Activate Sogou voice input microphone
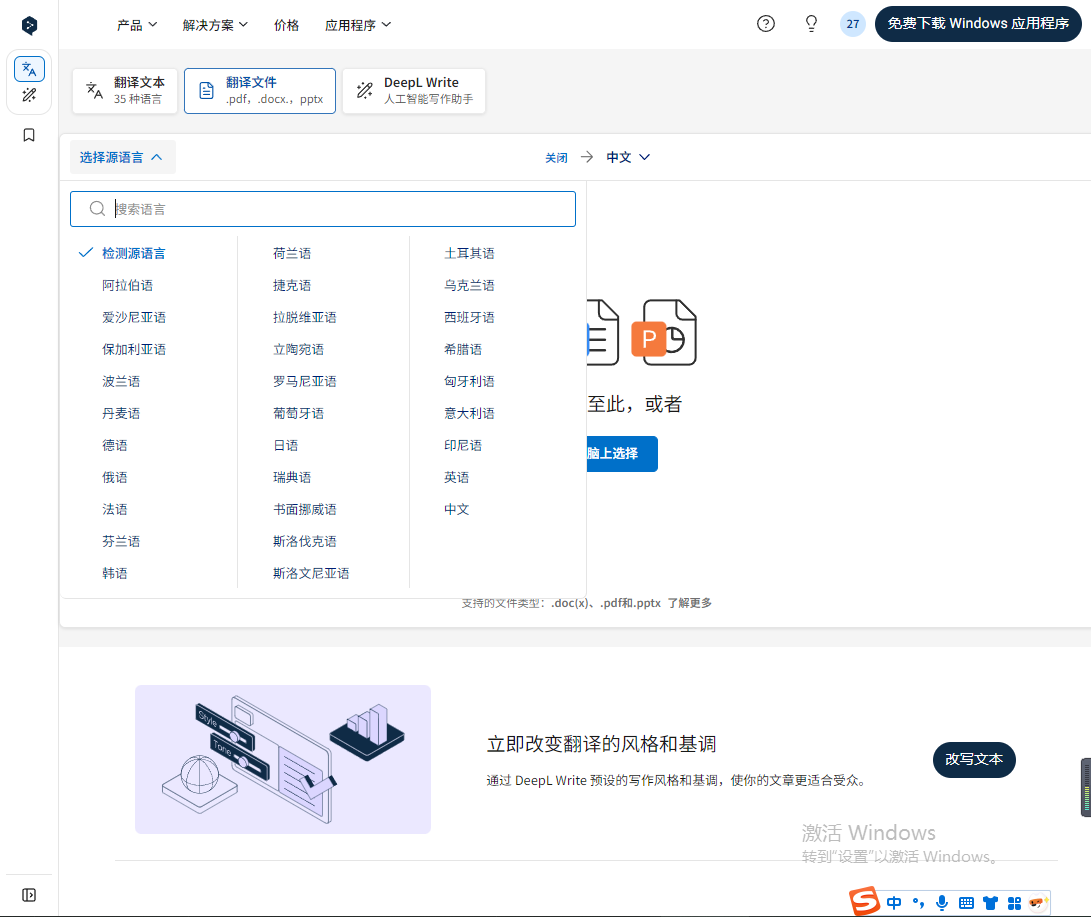Viewport: 1091px width, 917px height. click(942, 903)
